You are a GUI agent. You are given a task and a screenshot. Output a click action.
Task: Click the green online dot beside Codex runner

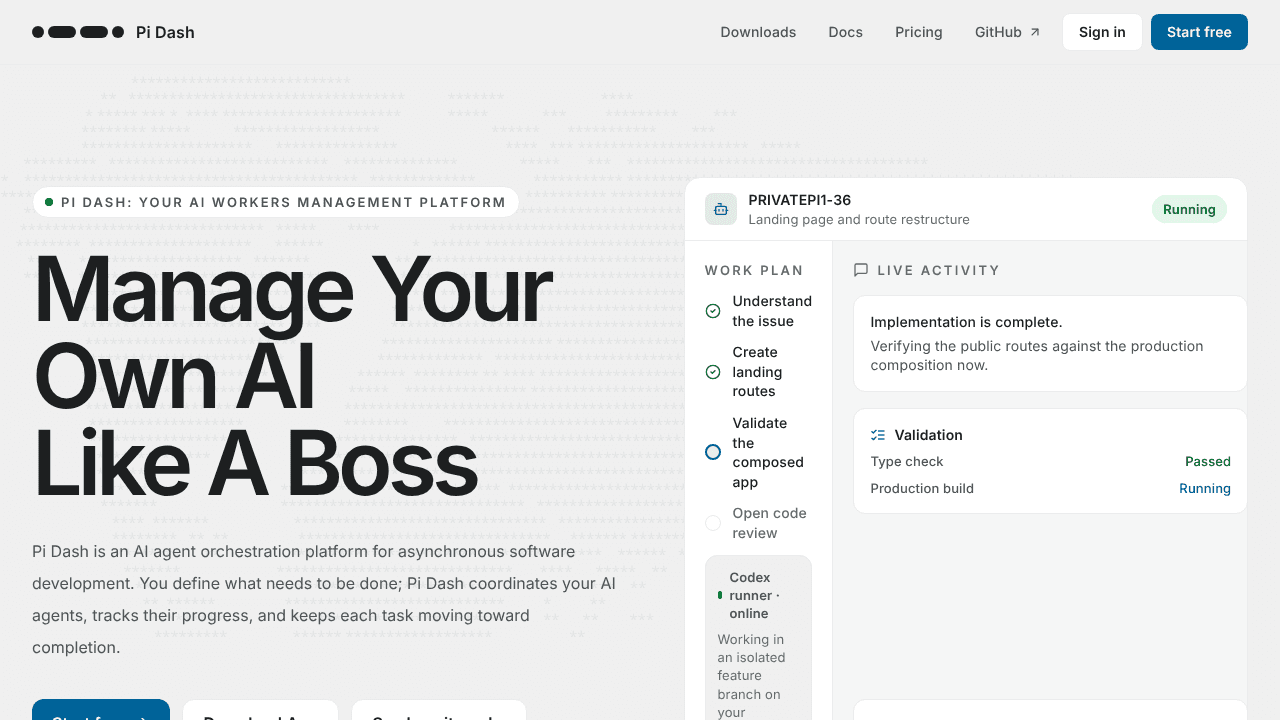tap(720, 595)
